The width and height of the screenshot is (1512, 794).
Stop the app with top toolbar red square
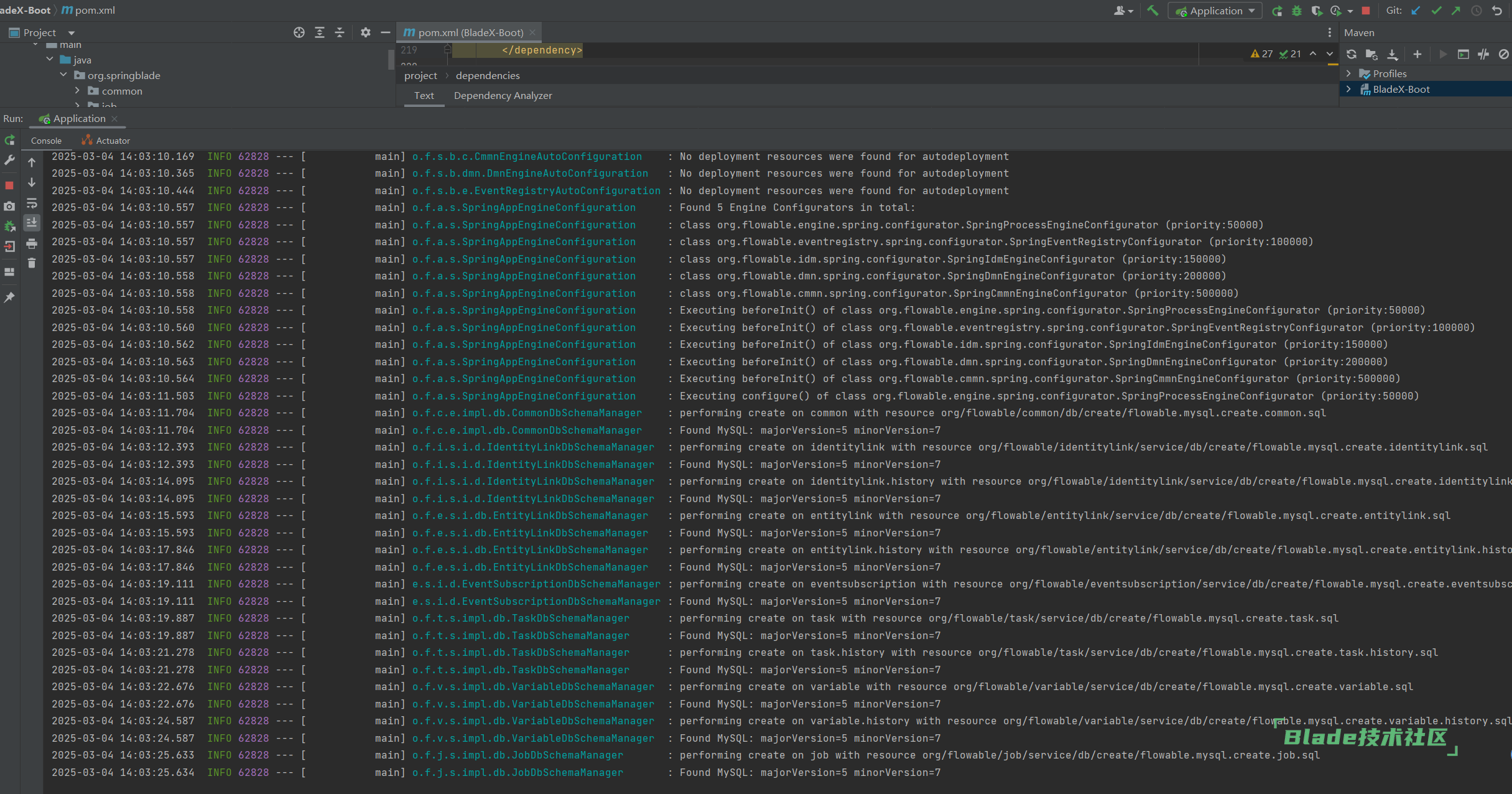tap(1366, 11)
